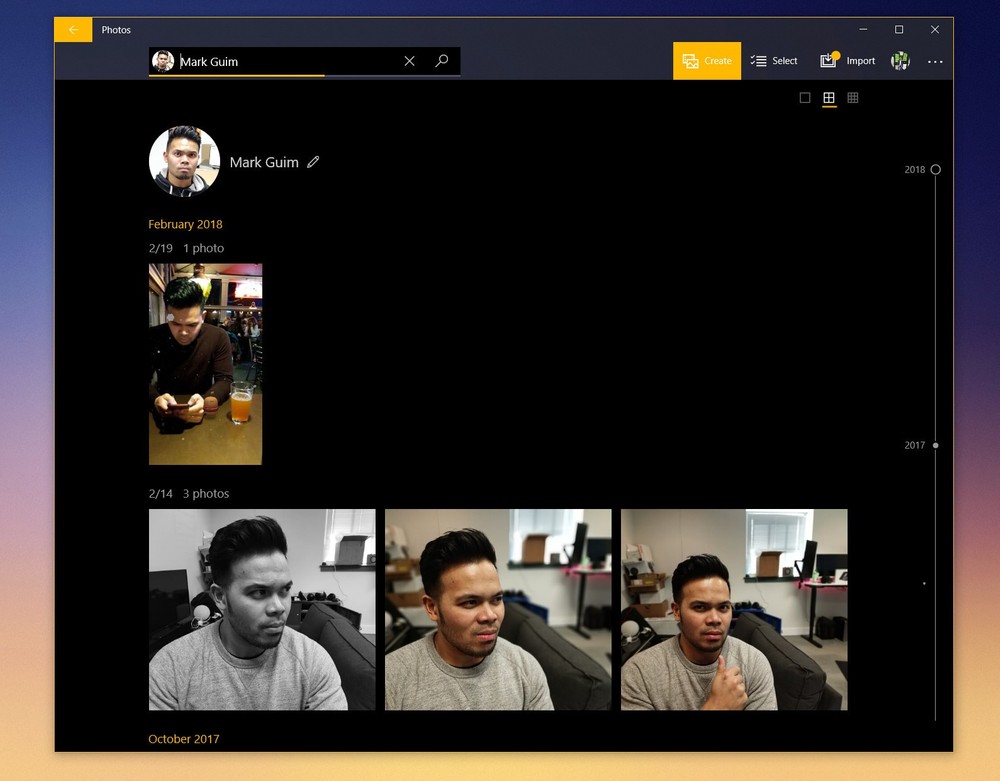1000x781 pixels.
Task: Open the 2/19 photo with beer glass
Action: (x=205, y=364)
